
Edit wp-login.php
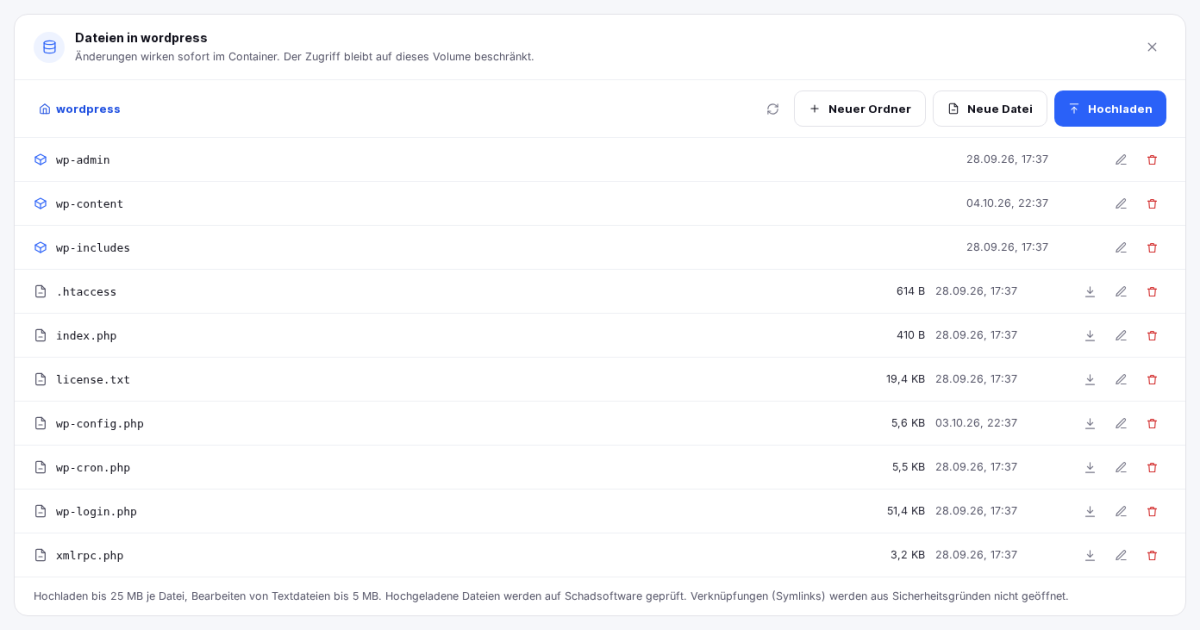(x=1121, y=512)
